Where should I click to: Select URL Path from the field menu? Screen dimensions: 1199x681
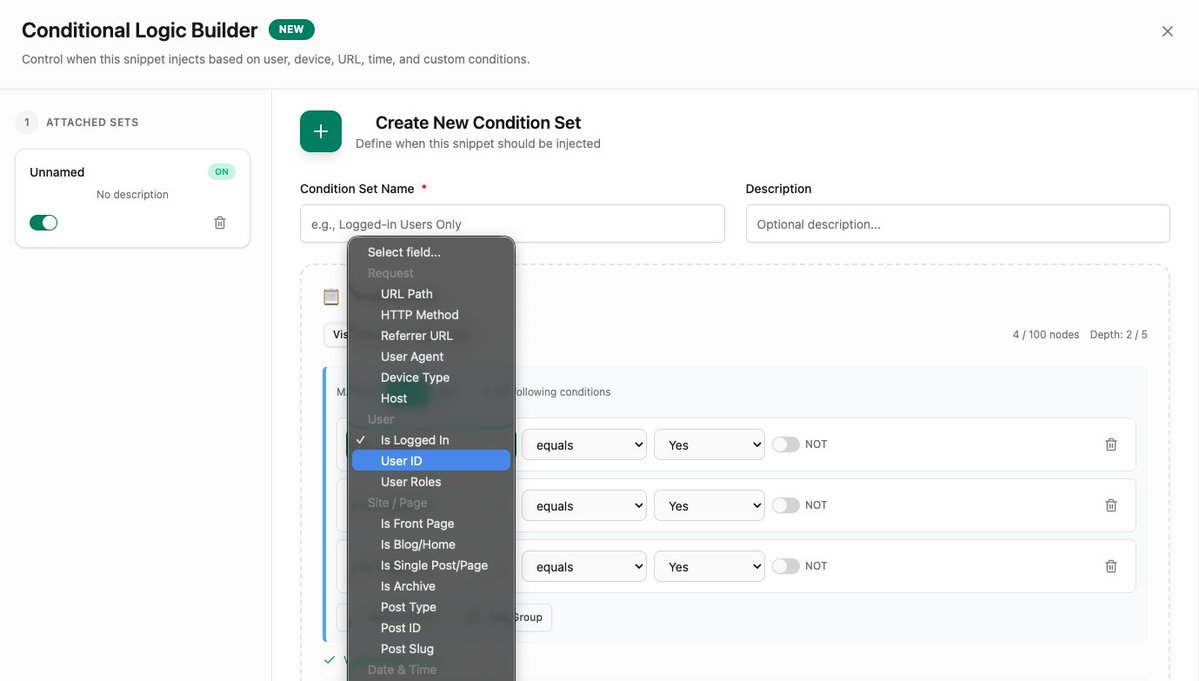tap(406, 293)
